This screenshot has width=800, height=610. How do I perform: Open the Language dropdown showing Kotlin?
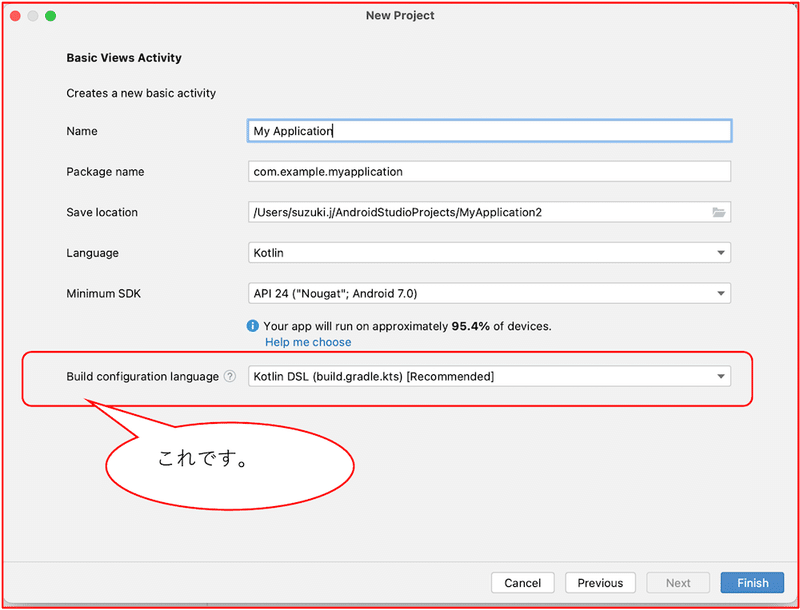pyautogui.click(x=489, y=252)
